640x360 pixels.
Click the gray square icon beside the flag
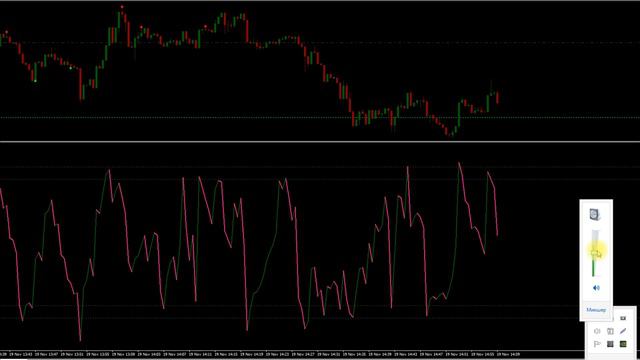pos(610,344)
